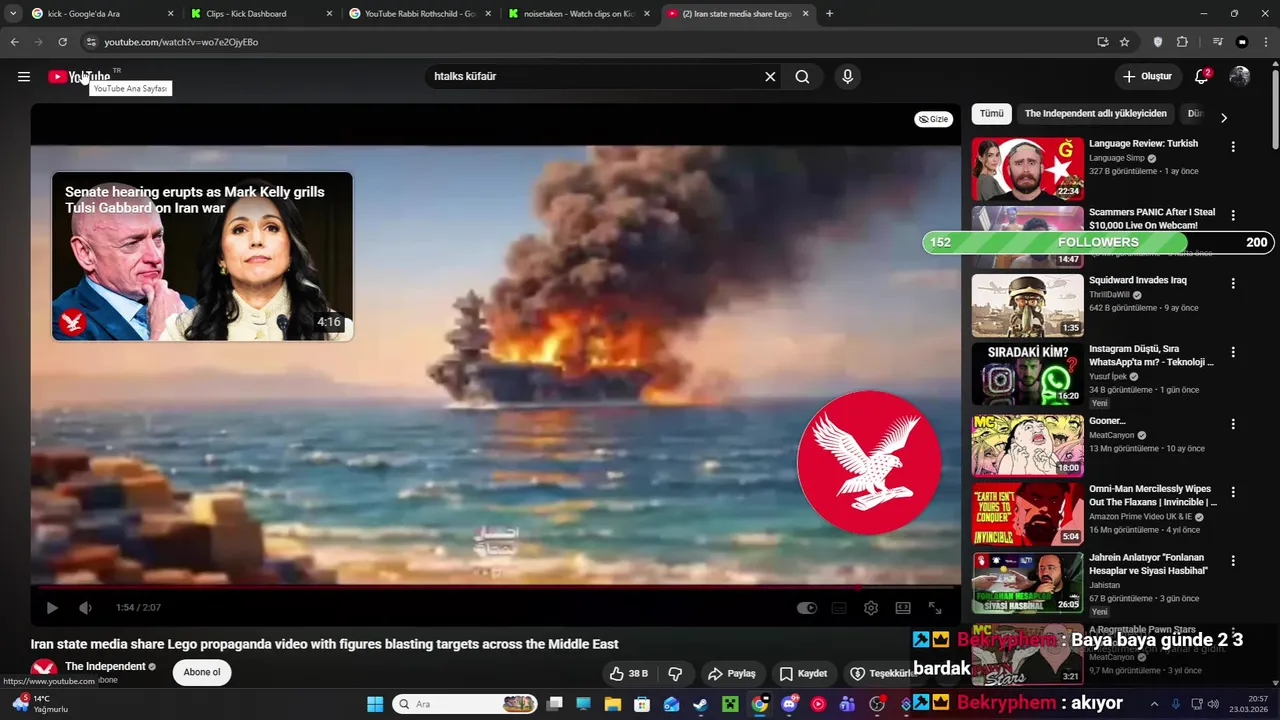Mute the video volume
Viewport: 1280px width, 720px height.
[86, 608]
